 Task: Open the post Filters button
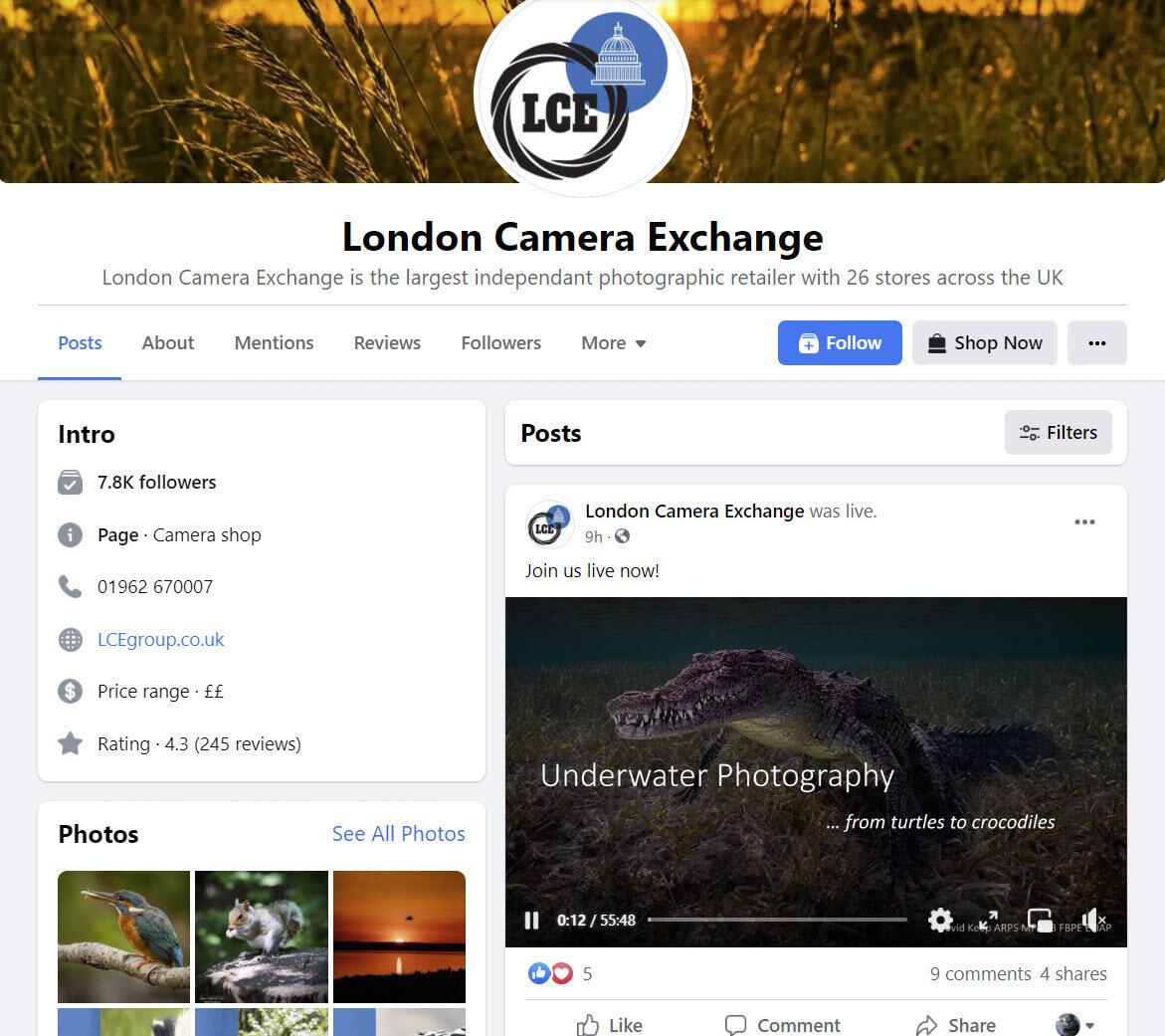pos(1058,433)
